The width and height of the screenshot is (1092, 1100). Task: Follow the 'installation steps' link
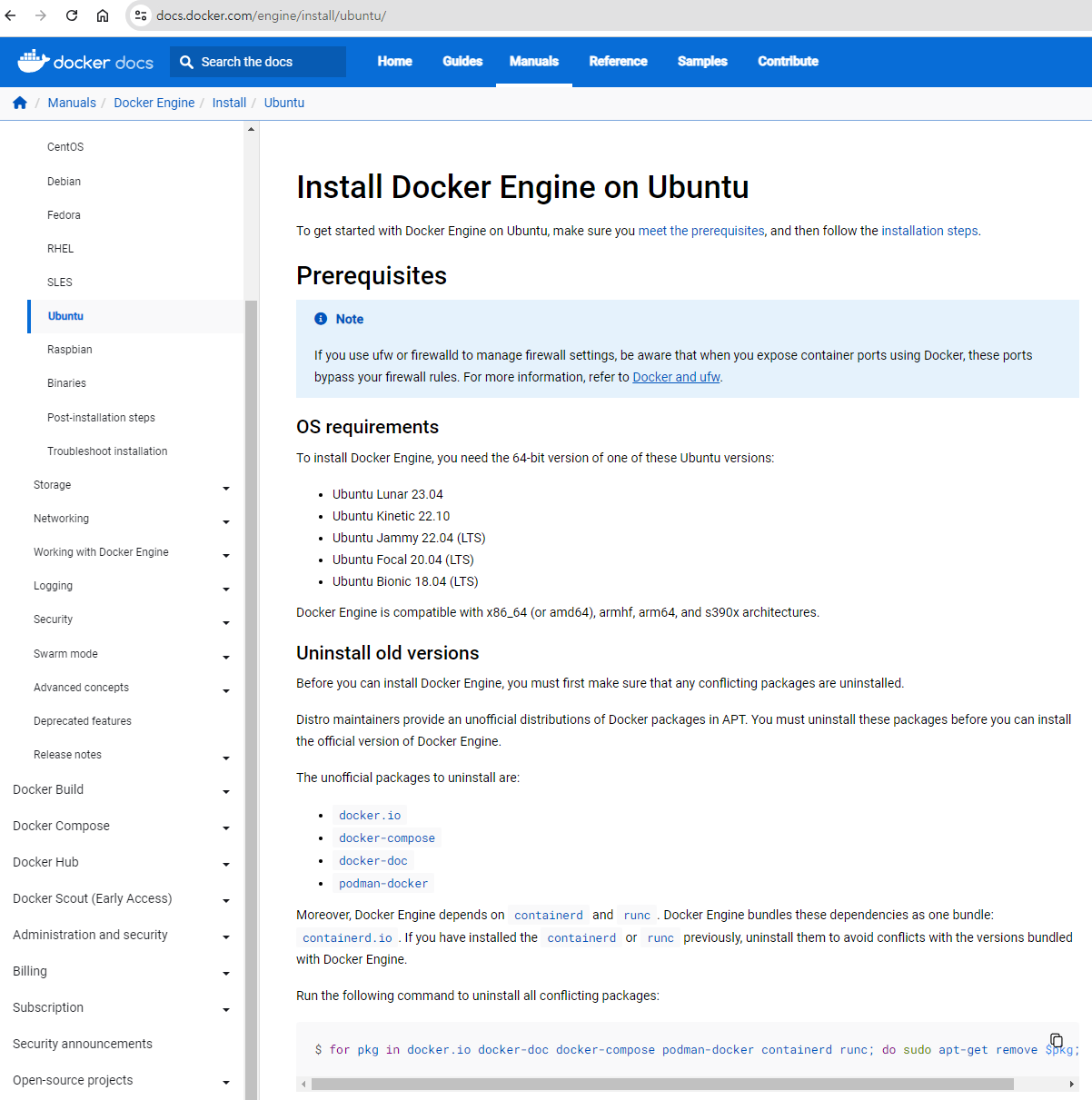tap(929, 231)
